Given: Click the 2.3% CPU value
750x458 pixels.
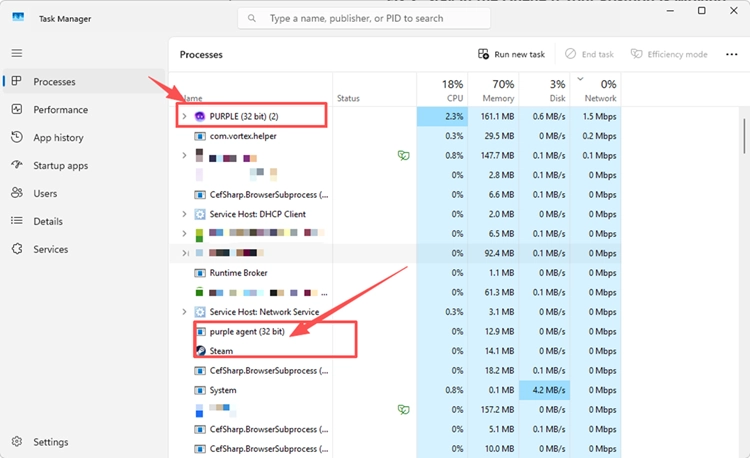Looking at the screenshot, I should point(454,116).
